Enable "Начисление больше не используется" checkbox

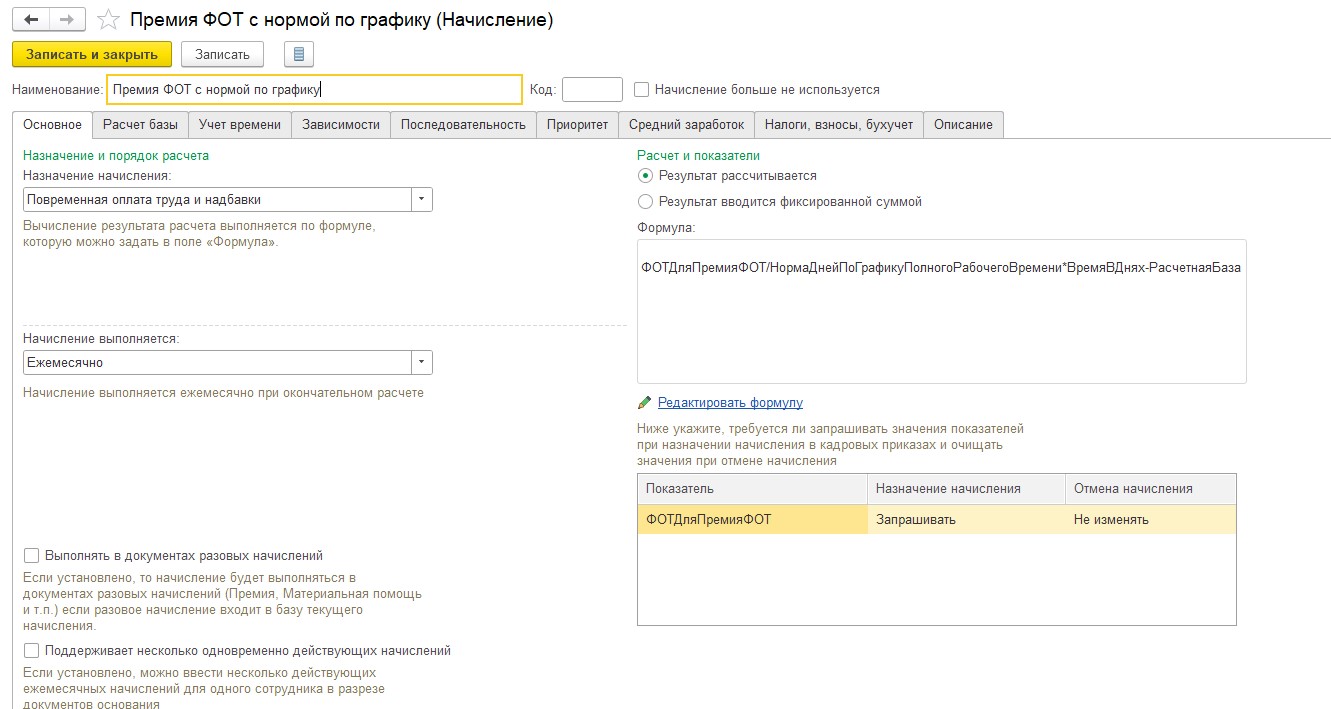(642, 90)
